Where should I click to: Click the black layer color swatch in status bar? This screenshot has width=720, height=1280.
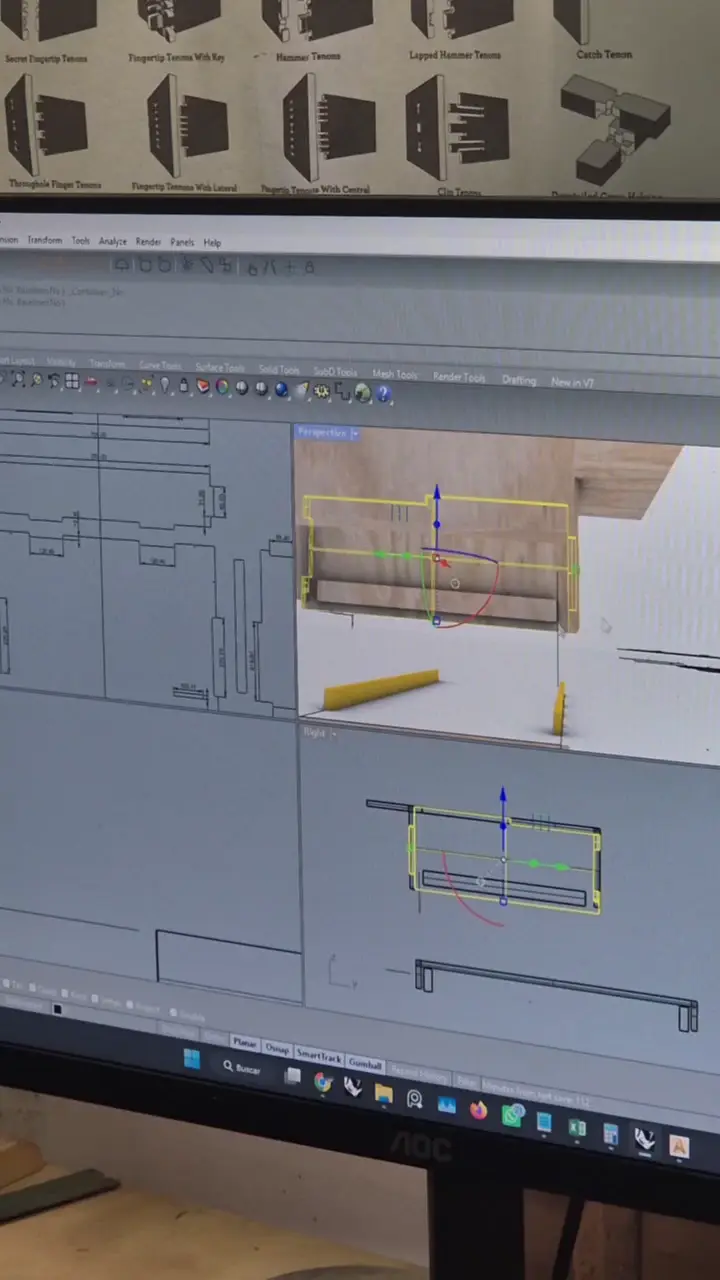(57, 1009)
